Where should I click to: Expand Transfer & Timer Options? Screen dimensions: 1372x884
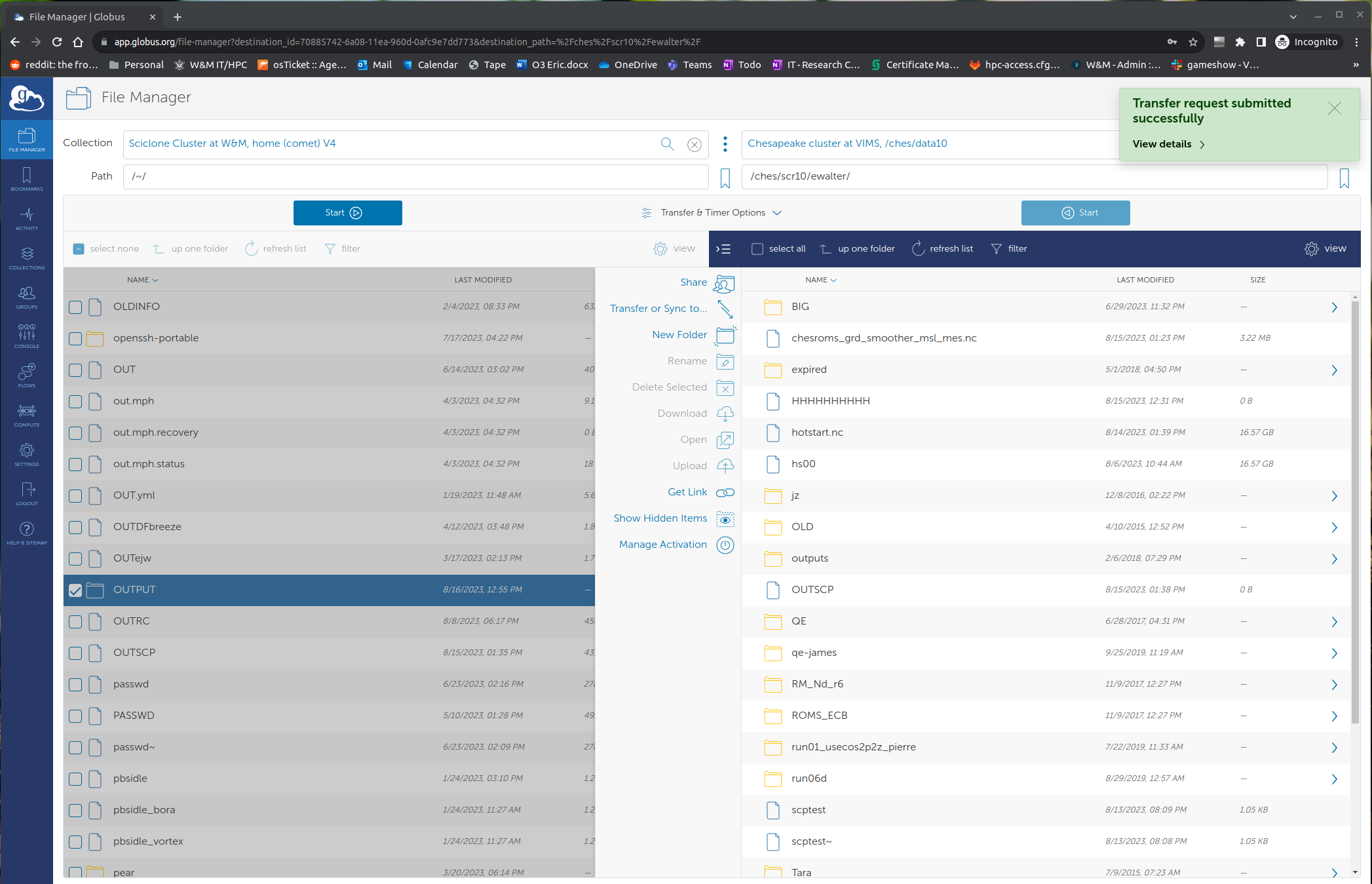(713, 213)
